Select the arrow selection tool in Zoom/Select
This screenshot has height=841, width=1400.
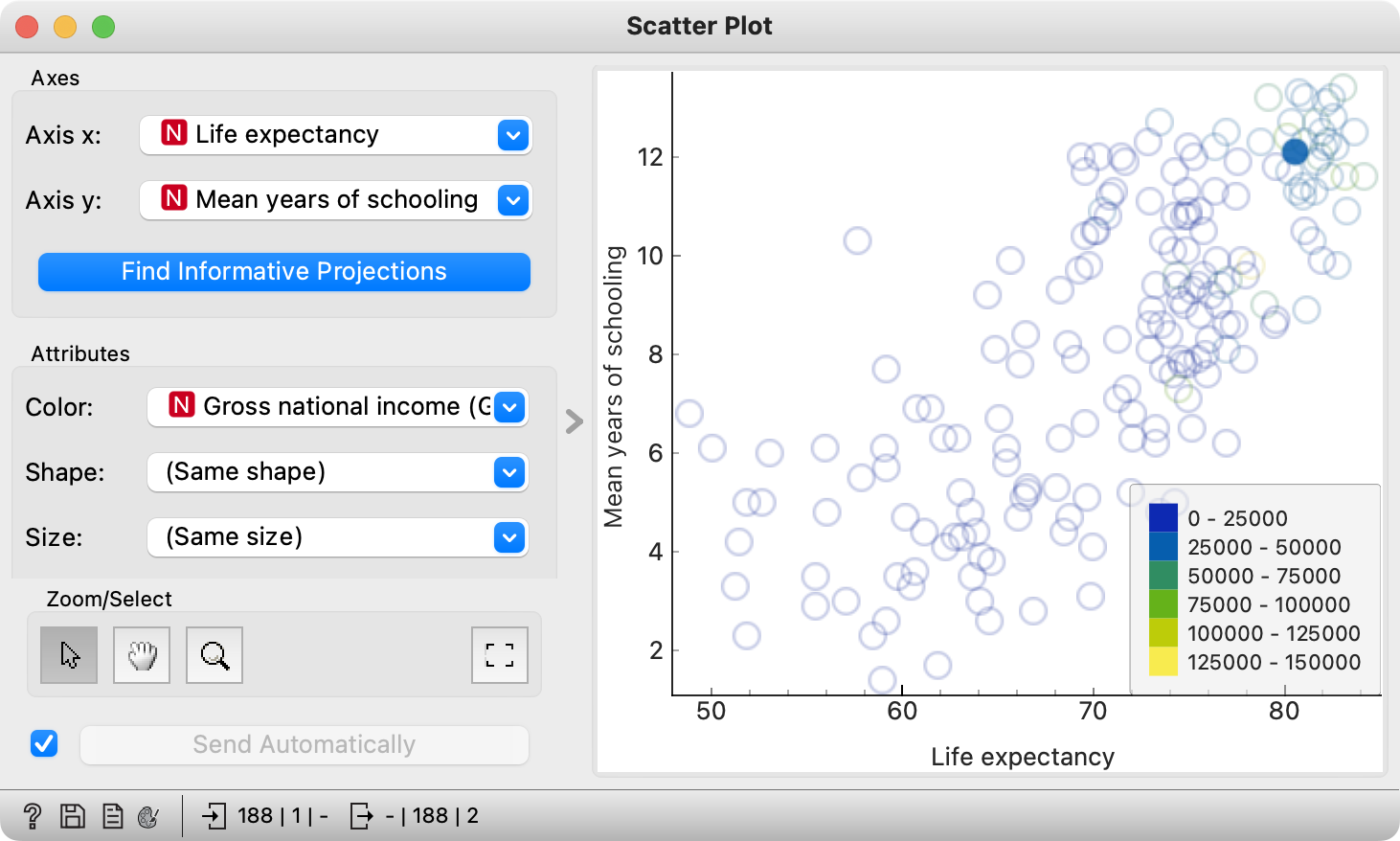coord(68,655)
